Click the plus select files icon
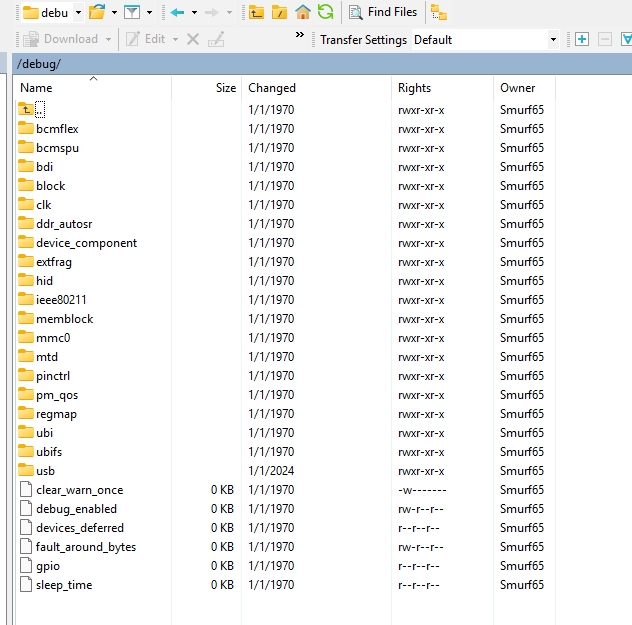632x625 pixels. [x=582, y=39]
